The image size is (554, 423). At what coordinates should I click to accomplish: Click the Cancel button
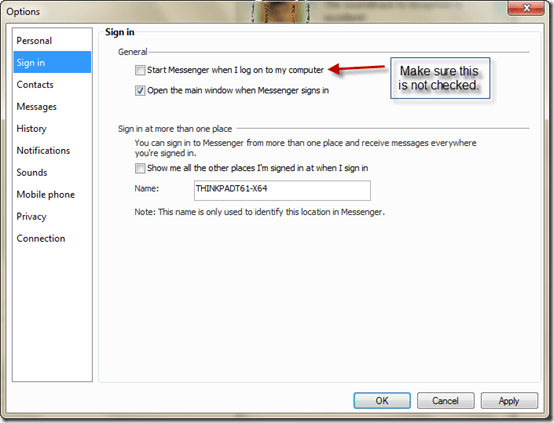[446, 400]
